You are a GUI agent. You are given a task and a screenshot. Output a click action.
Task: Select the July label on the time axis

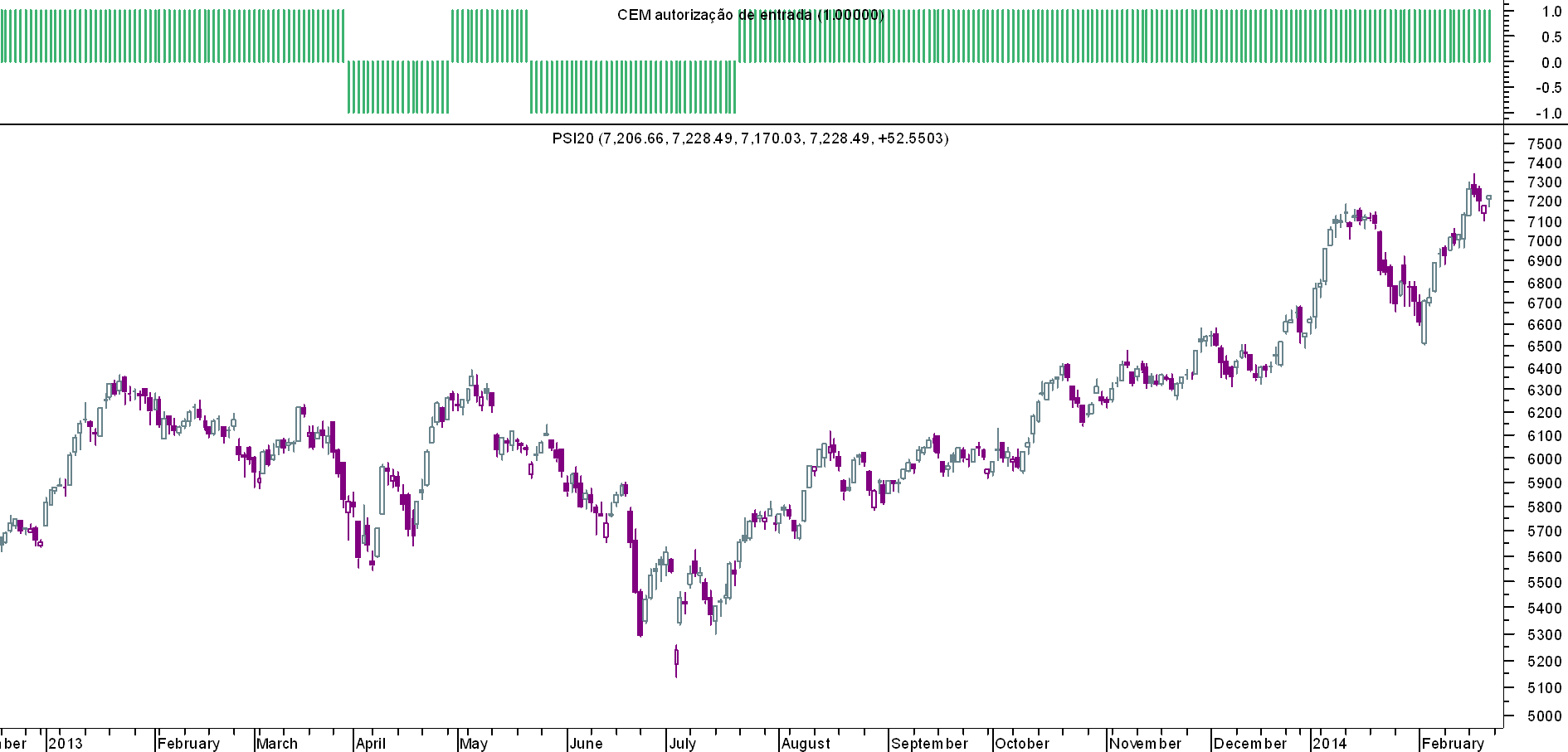[683, 743]
